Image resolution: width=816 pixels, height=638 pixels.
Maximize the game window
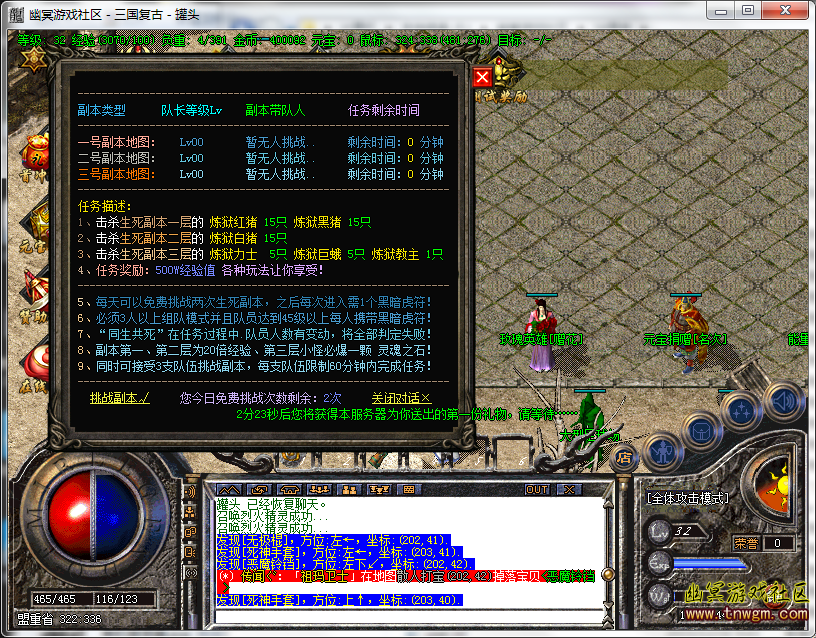coord(748,11)
